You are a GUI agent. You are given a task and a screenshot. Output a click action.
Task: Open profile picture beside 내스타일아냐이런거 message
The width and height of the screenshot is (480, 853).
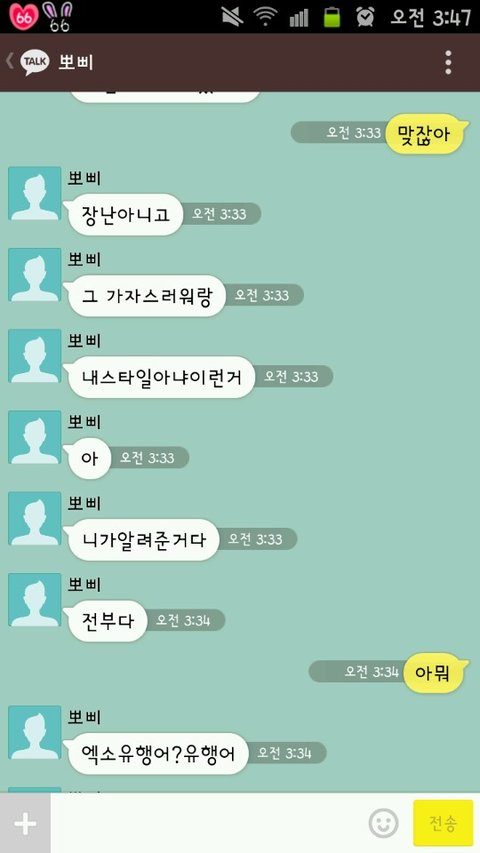(34, 356)
